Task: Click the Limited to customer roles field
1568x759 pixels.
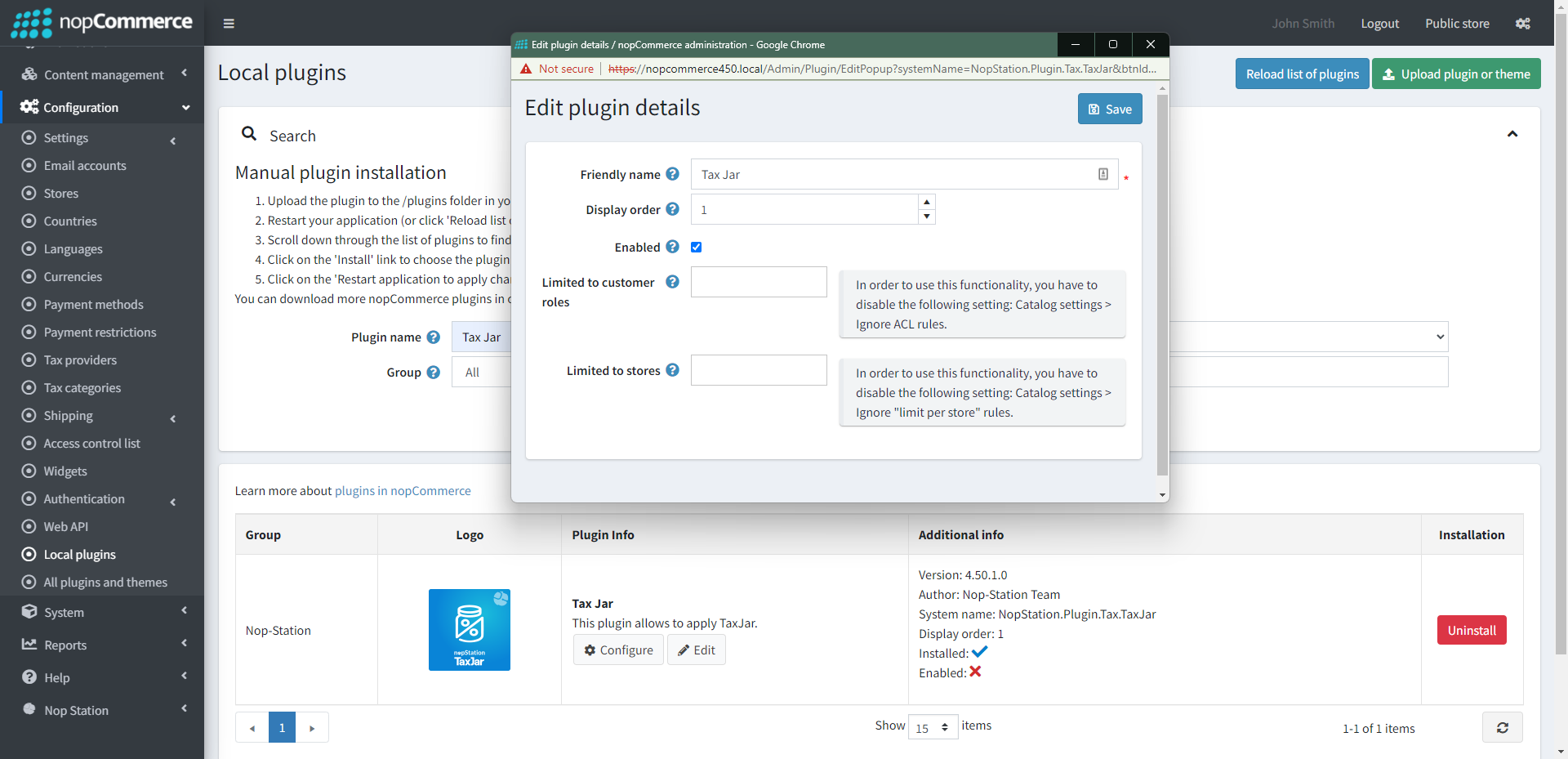Action: pyautogui.click(x=759, y=282)
